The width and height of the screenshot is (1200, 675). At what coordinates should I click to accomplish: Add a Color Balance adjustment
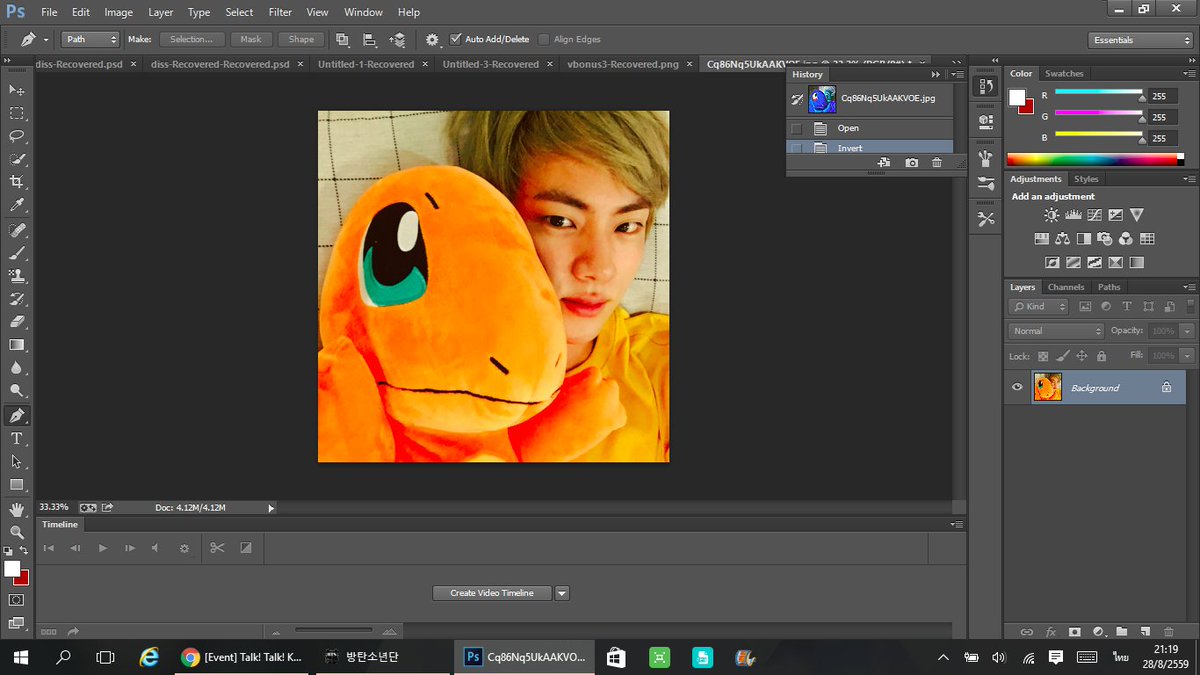pos(1062,239)
